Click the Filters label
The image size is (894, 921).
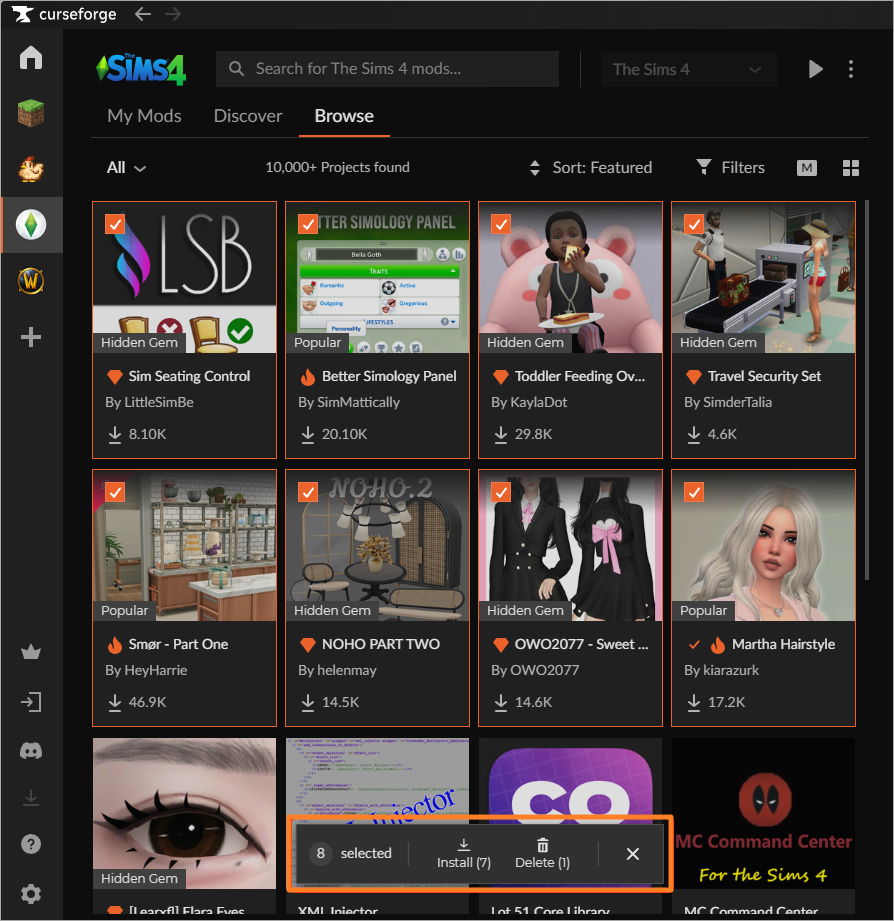[743, 167]
